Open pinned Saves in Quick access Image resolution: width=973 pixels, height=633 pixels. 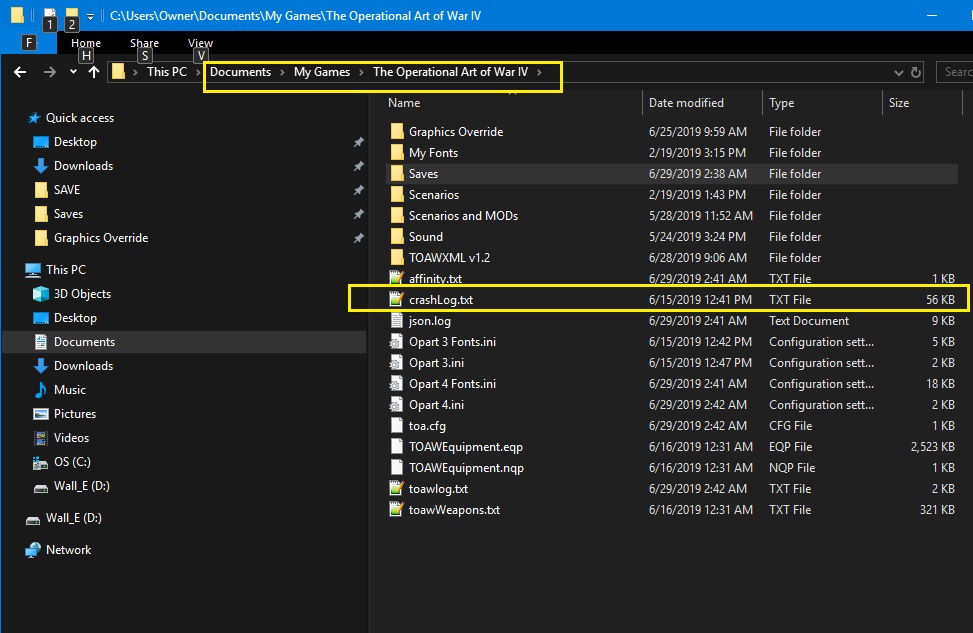click(x=68, y=214)
